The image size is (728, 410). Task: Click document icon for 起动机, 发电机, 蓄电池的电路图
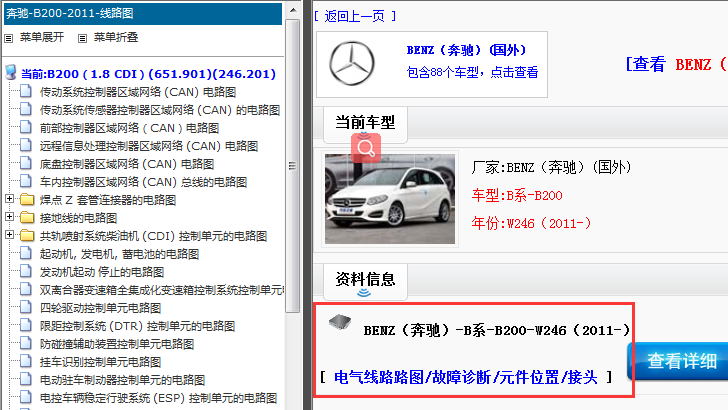[x=26, y=254]
